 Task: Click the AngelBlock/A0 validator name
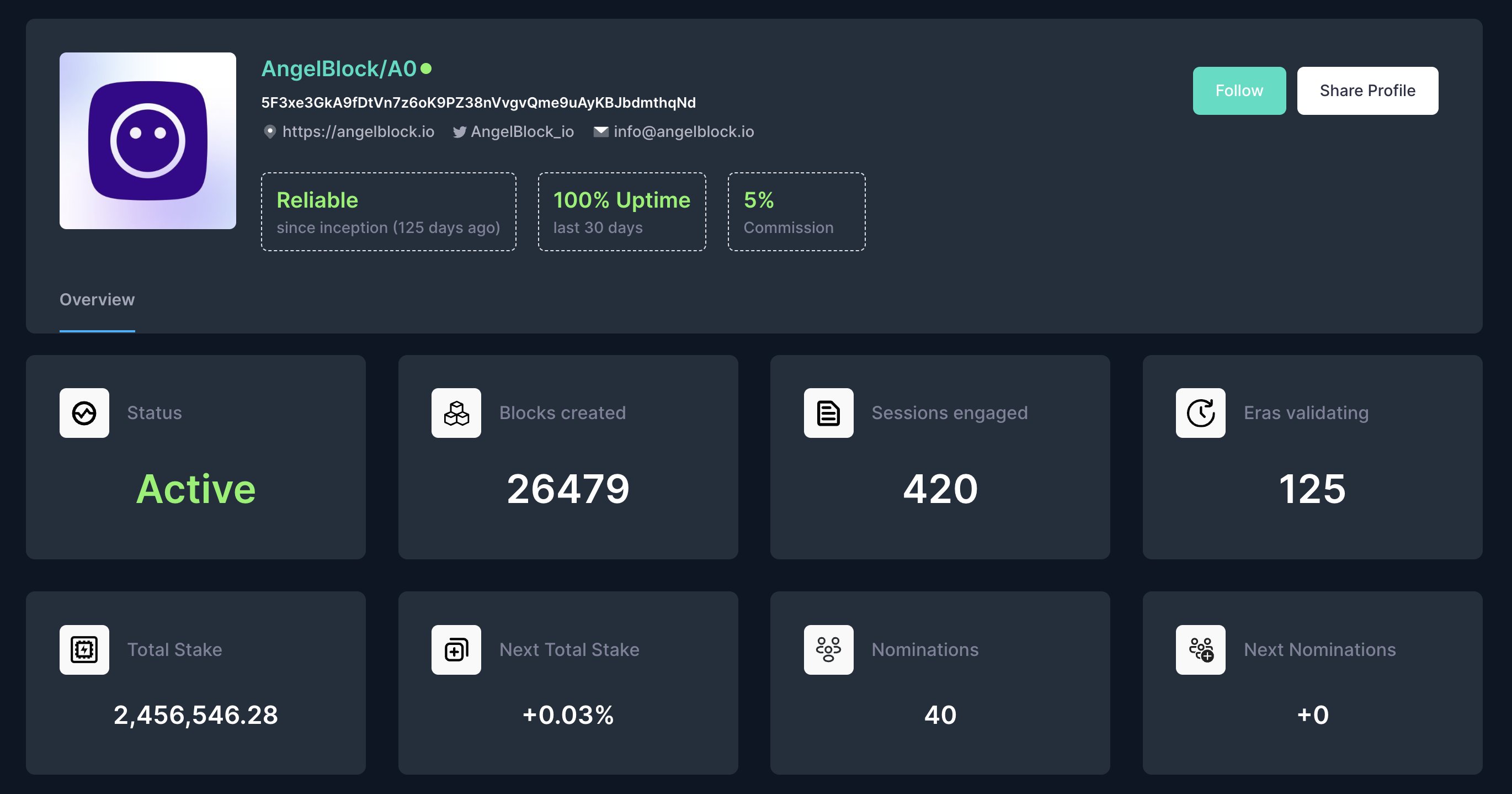(x=339, y=68)
